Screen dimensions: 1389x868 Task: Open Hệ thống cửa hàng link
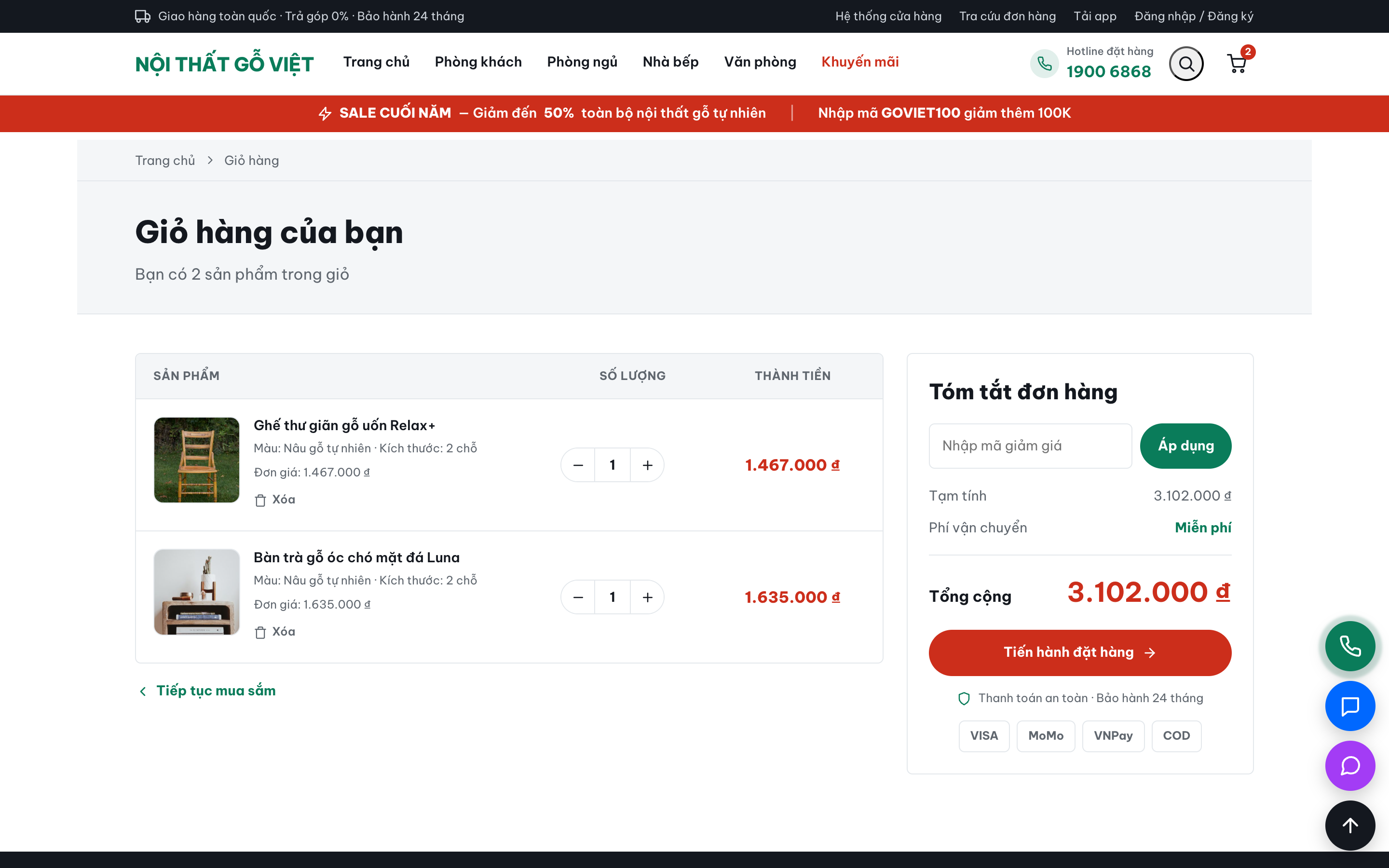pos(888,16)
